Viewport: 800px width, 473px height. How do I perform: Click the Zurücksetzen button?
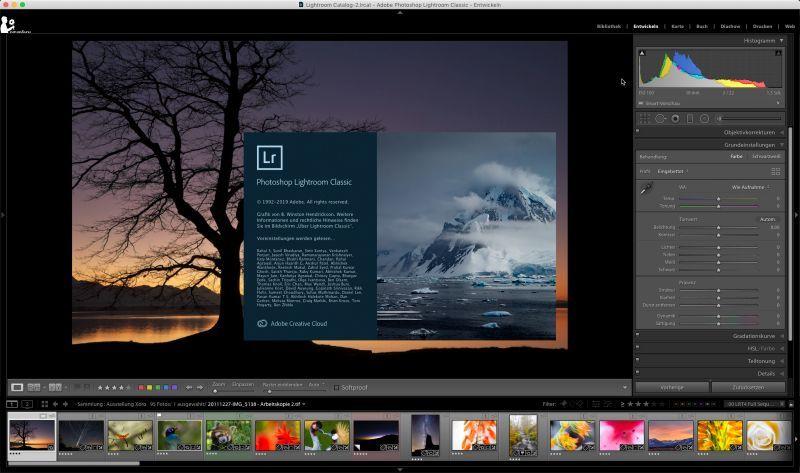tap(748, 387)
